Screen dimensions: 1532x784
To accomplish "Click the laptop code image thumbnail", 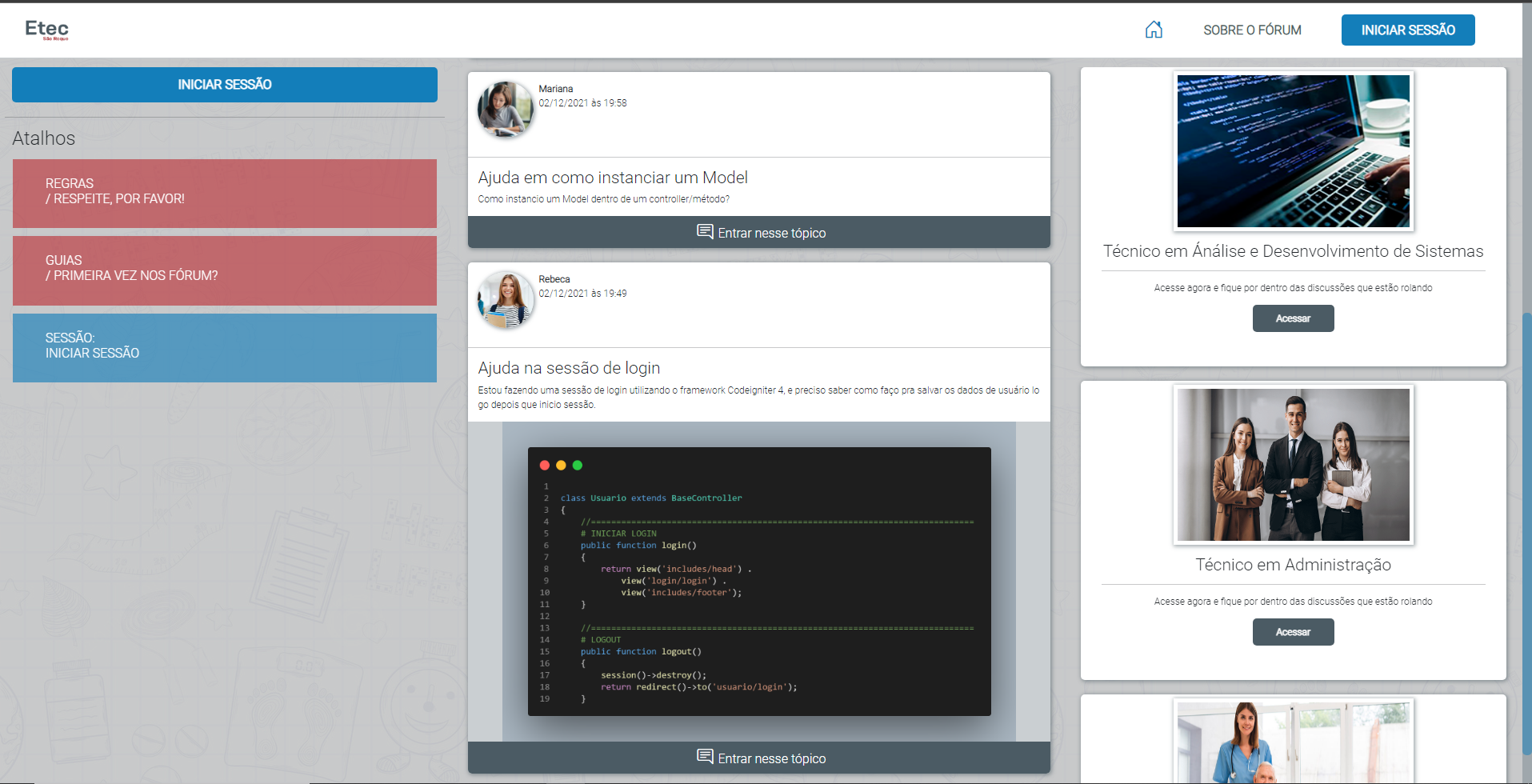I will pyautogui.click(x=1294, y=151).
